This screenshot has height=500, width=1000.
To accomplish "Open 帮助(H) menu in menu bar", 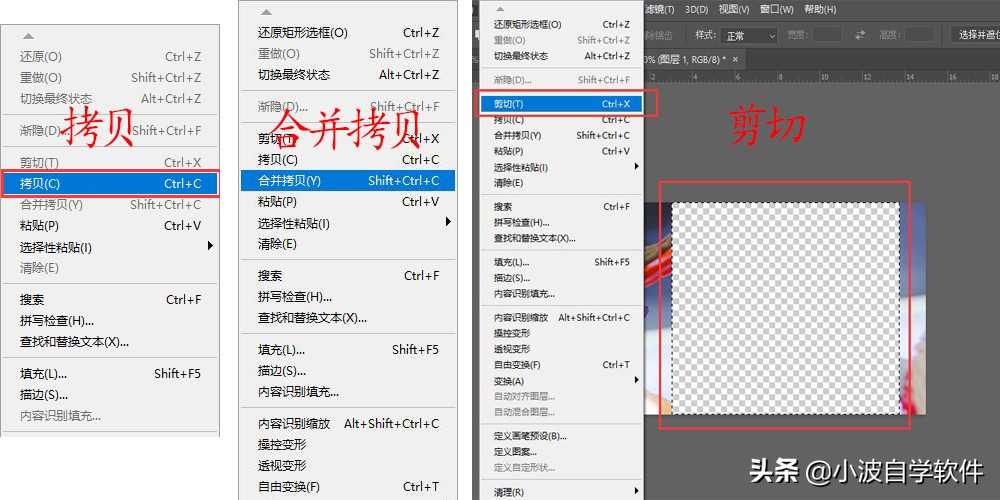I will (x=820, y=9).
